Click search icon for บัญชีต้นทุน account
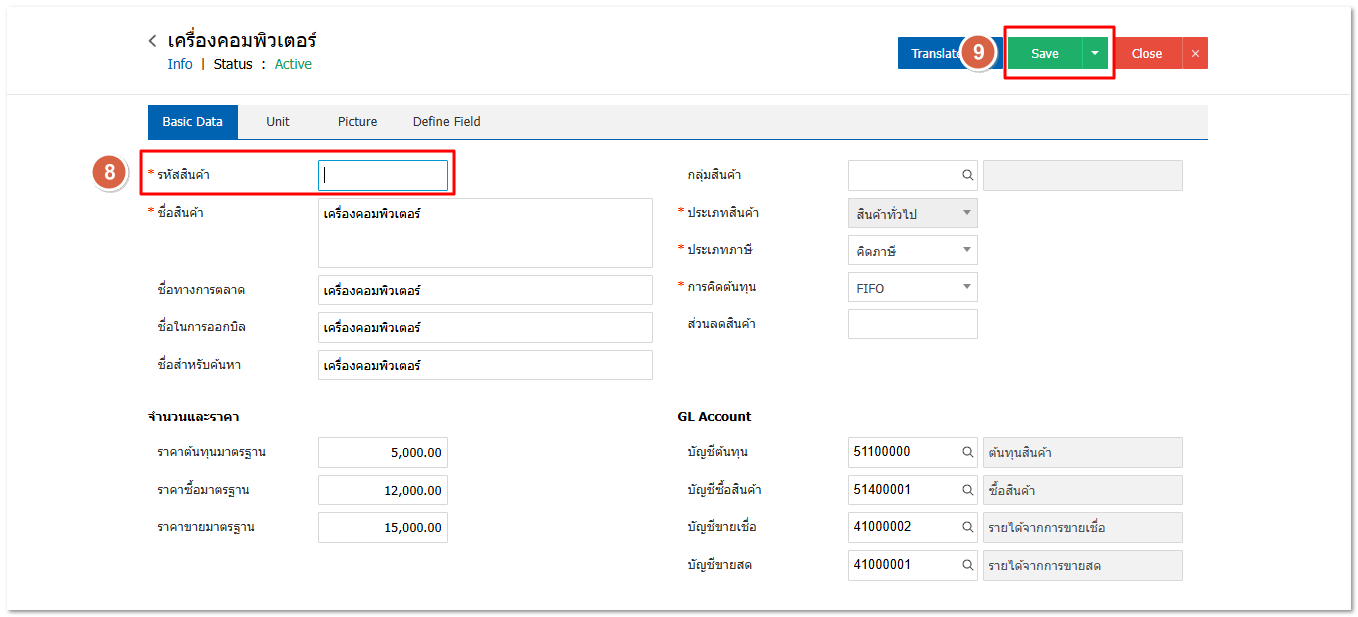The image size is (1358, 617). [967, 452]
